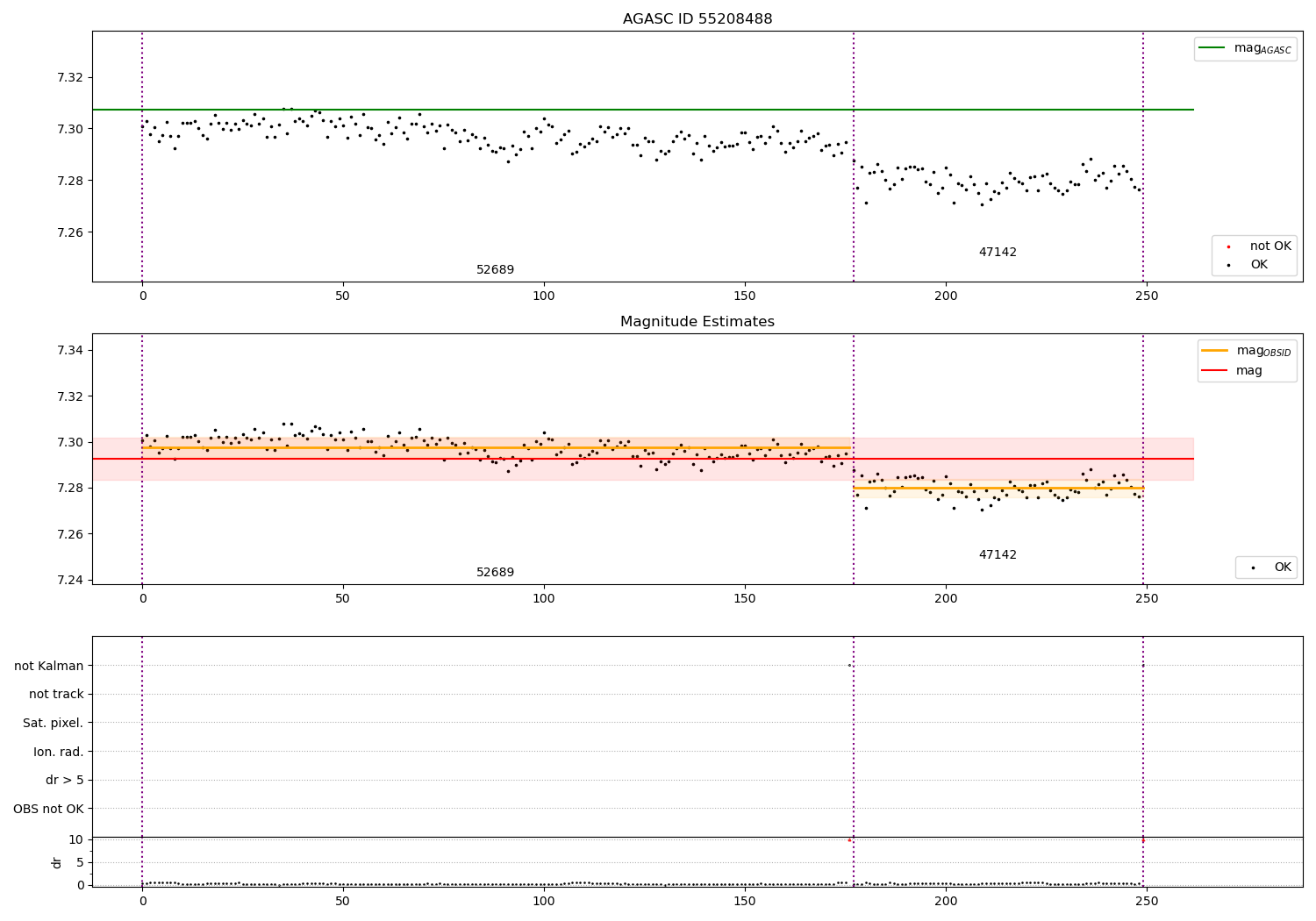Click the 'OBS not OK' row label
The width and height of the screenshot is (1316, 921).
(49, 809)
